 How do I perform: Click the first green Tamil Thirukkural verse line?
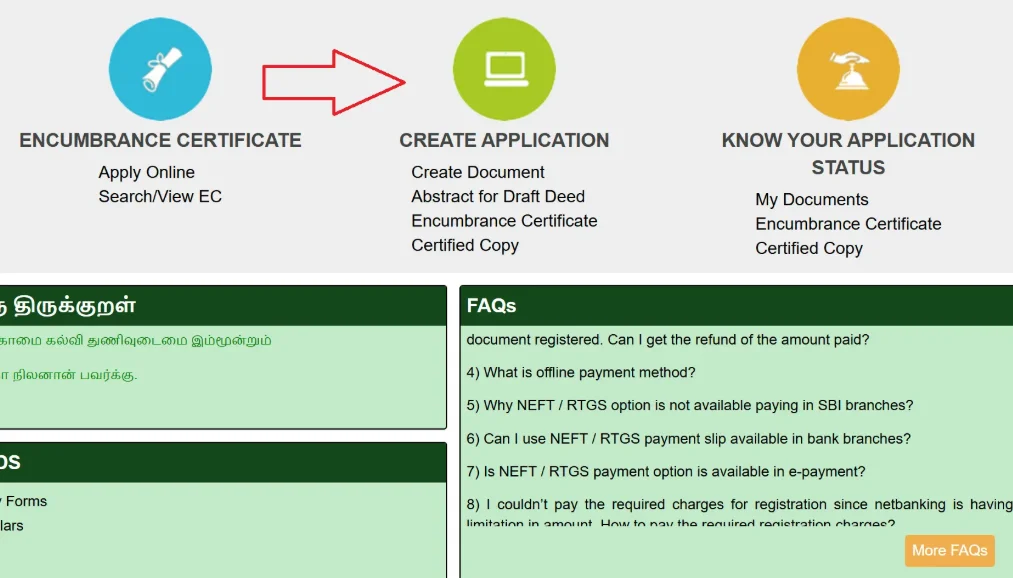(136, 340)
